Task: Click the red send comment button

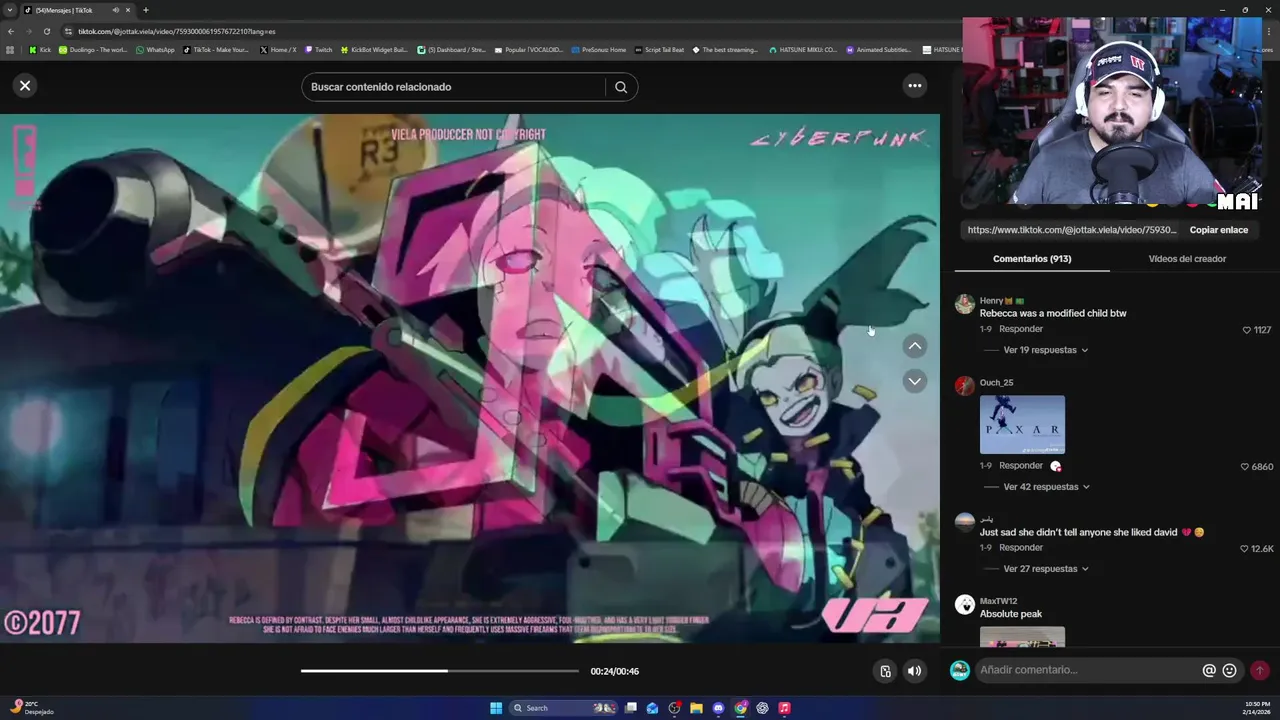Action: (1260, 671)
